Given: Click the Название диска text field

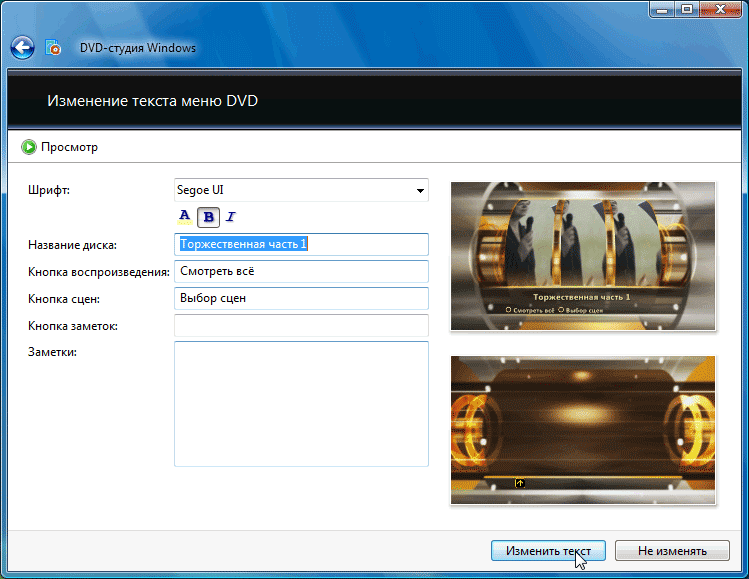Looking at the screenshot, I should 301,244.
